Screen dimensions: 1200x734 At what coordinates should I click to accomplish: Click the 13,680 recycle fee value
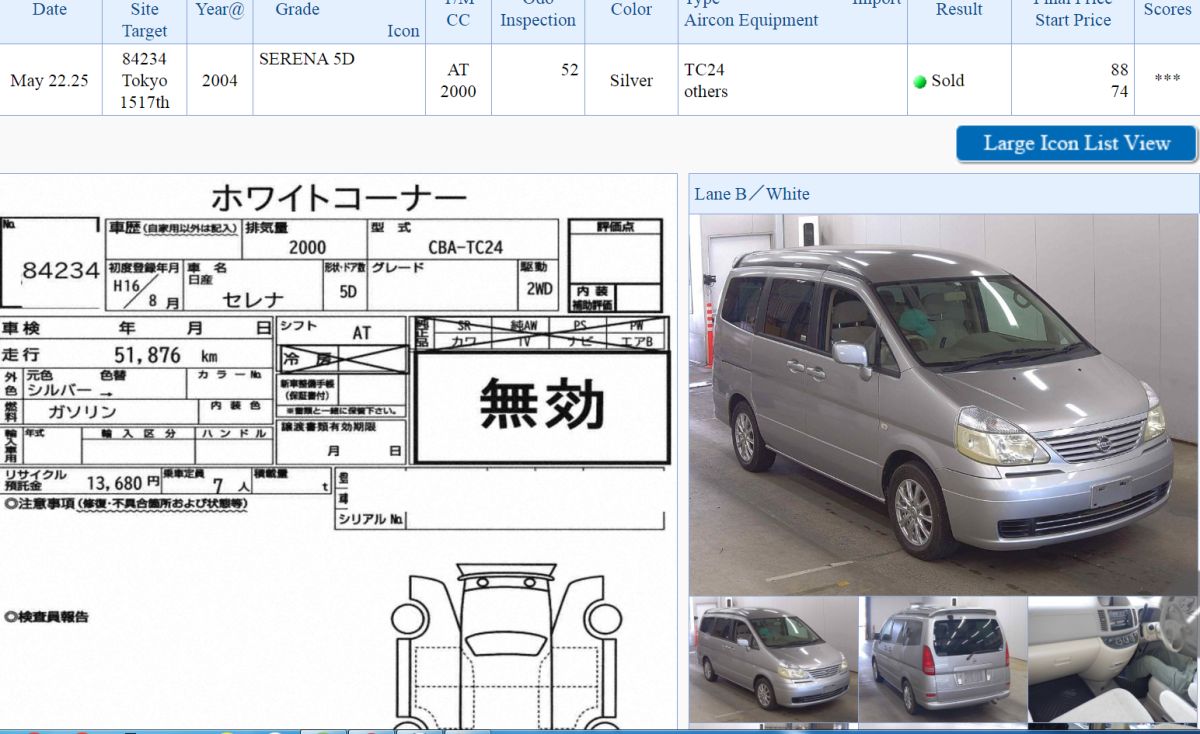[x=116, y=482]
